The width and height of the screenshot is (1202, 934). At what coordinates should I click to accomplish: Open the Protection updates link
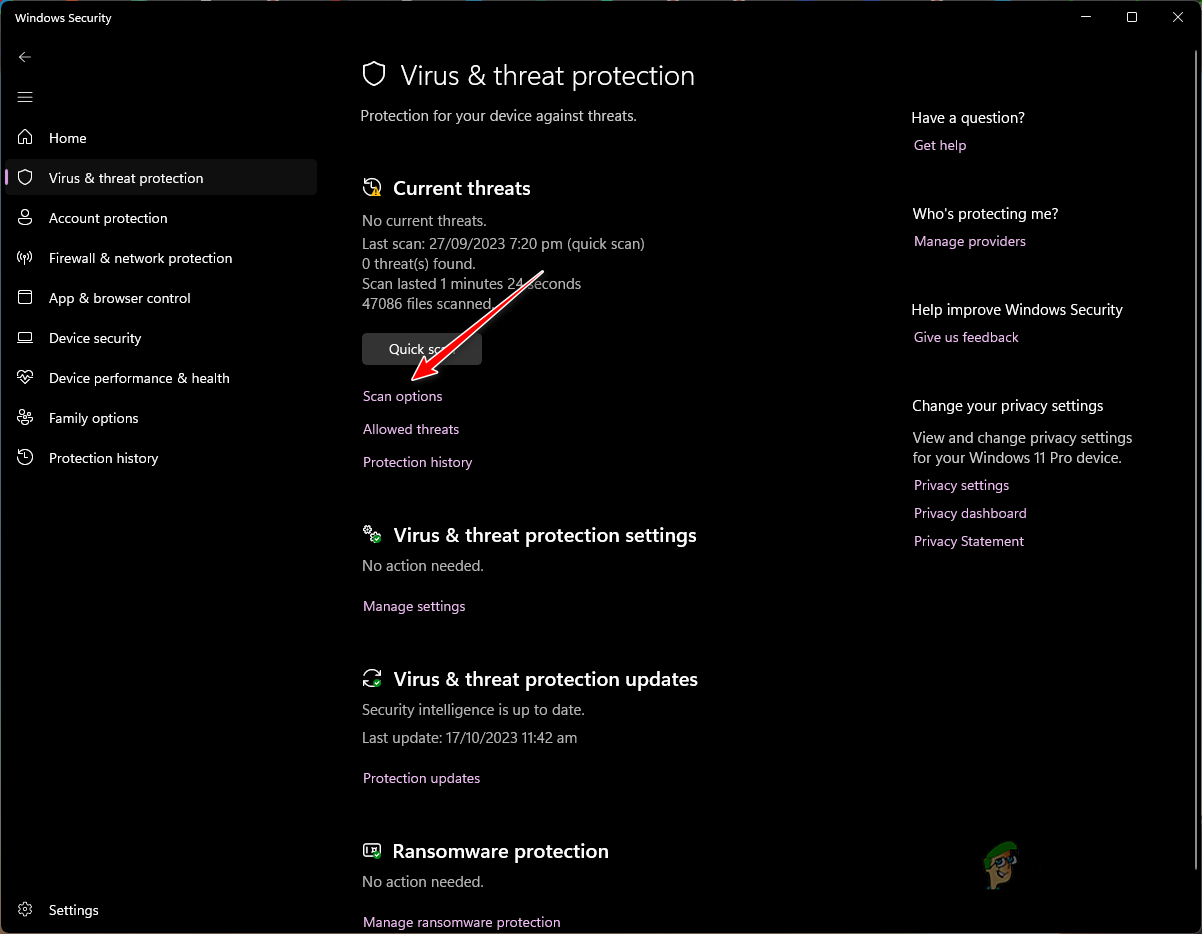[x=421, y=778]
